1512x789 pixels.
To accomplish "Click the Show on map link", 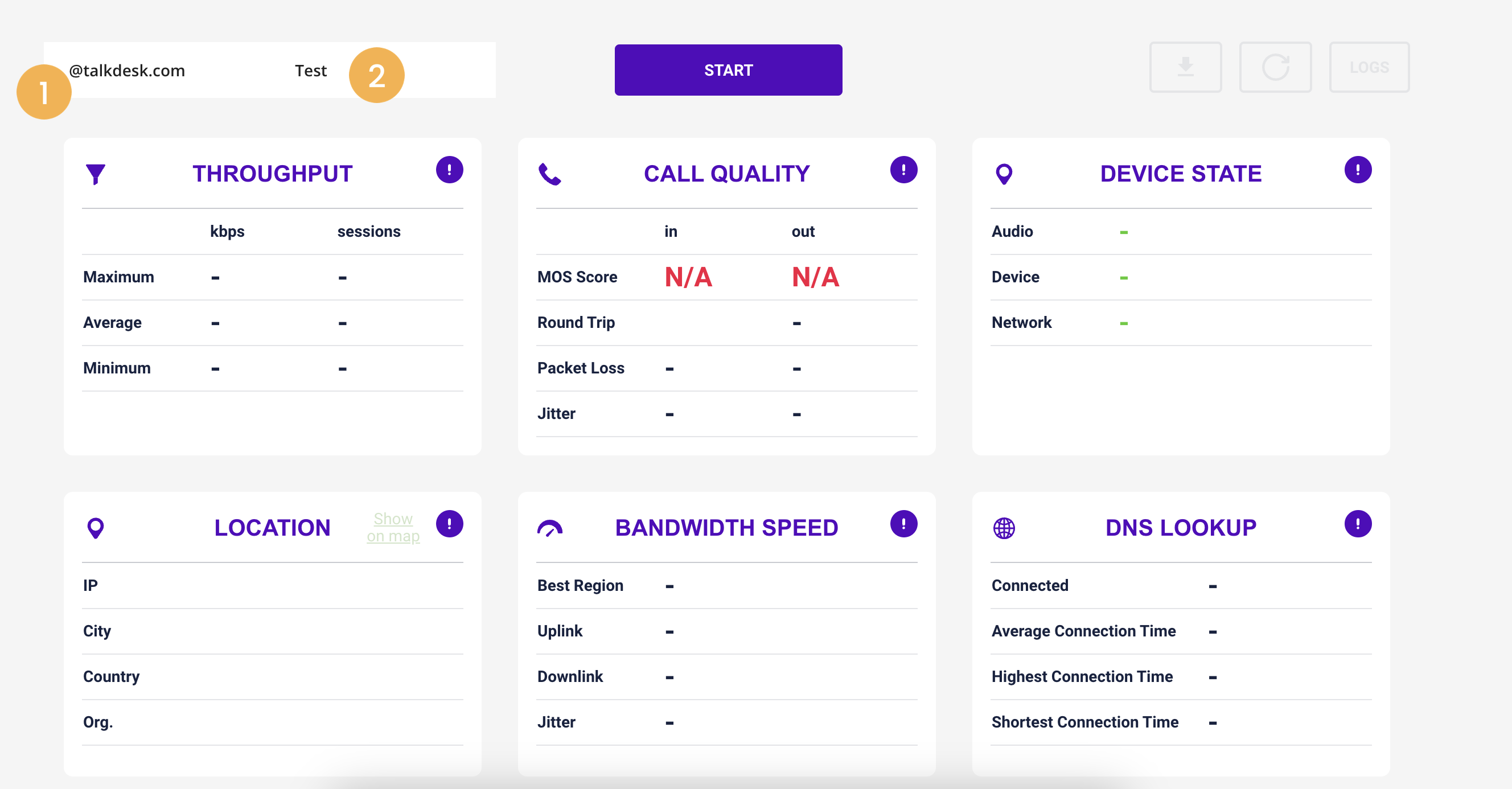I will (393, 527).
